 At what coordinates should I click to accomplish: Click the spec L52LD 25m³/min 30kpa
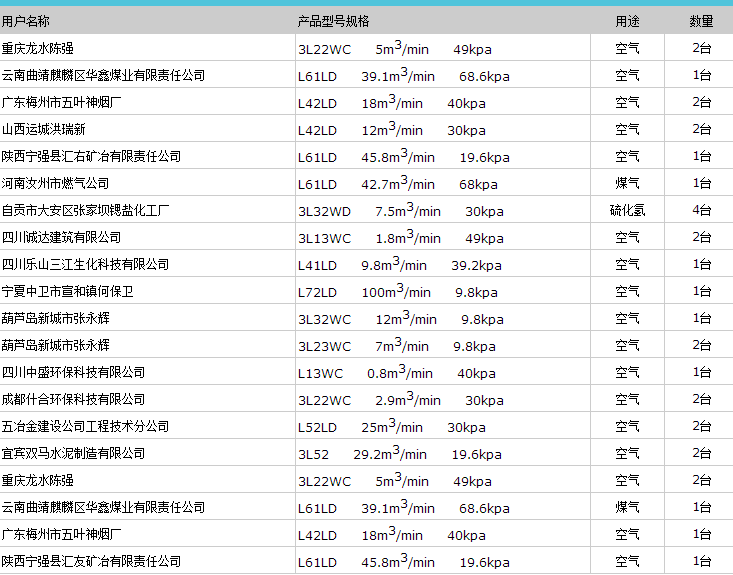pos(392,426)
